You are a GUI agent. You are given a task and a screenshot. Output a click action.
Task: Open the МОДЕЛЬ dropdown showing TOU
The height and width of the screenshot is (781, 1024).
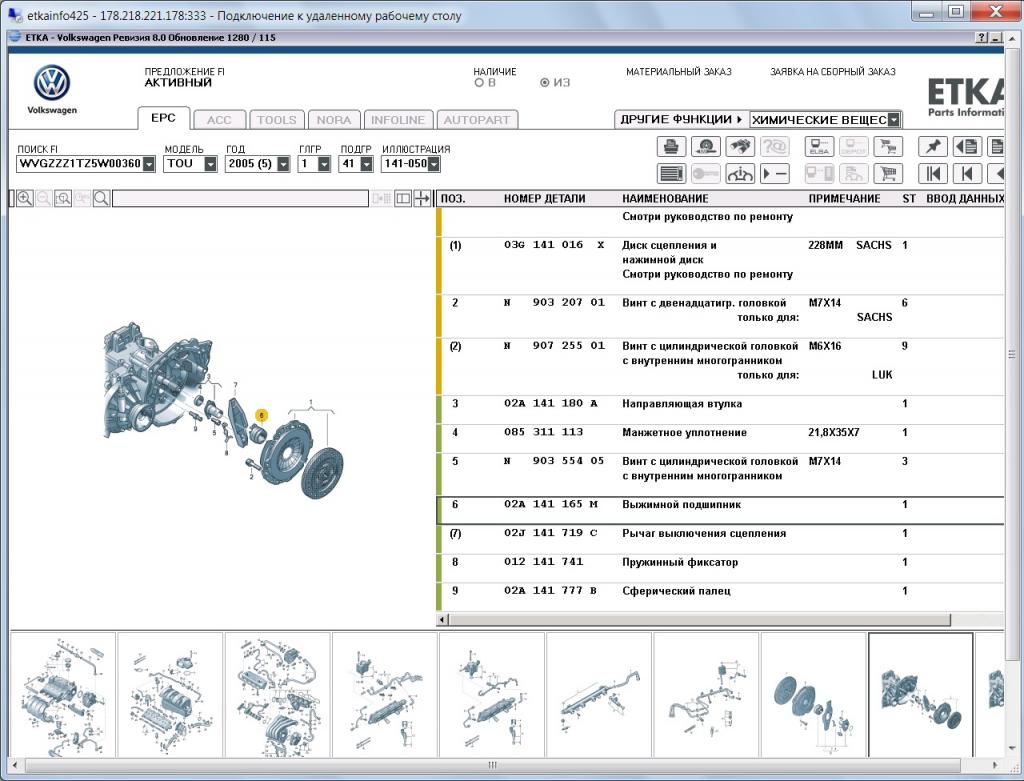[x=210, y=164]
